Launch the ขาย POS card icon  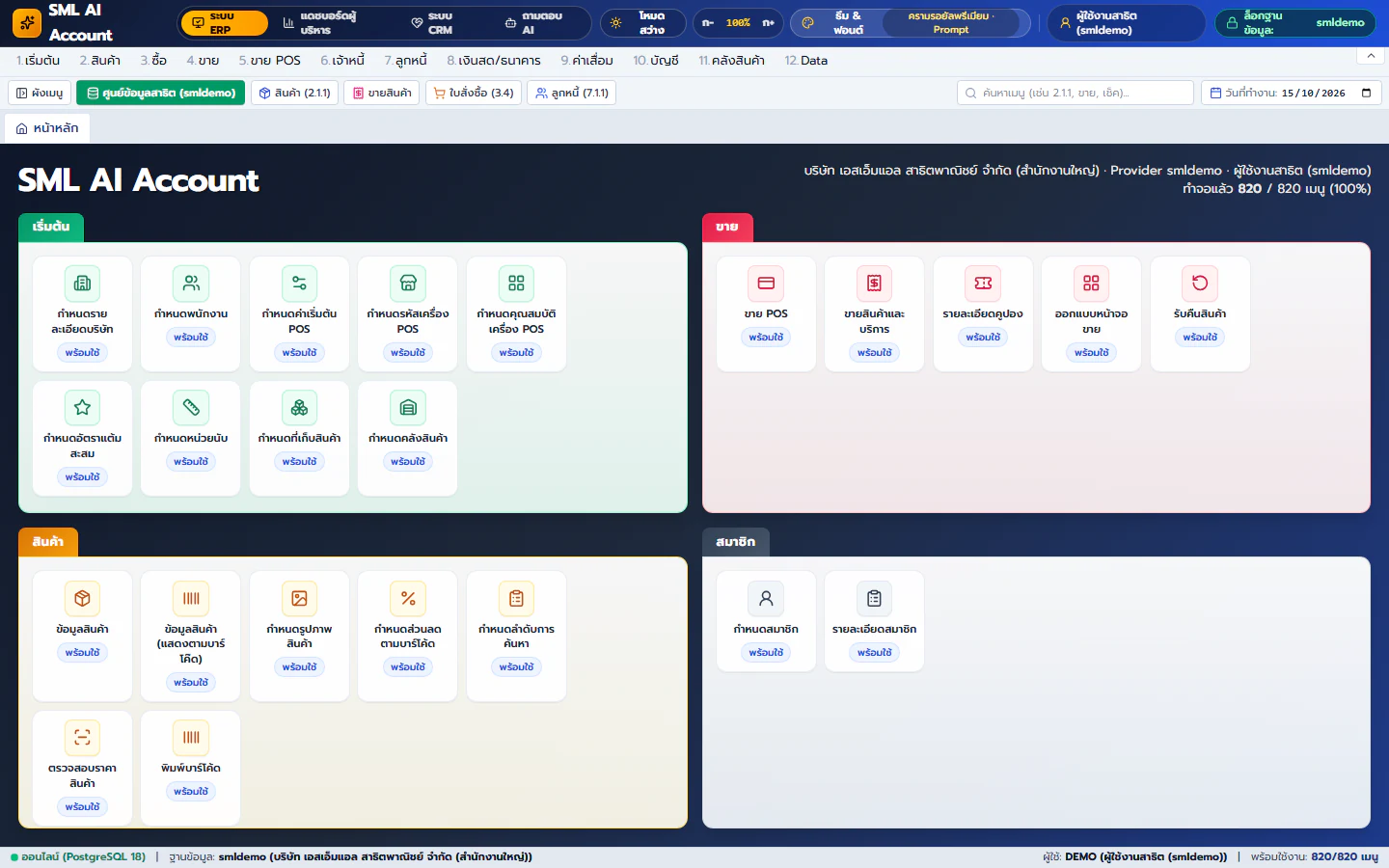coord(766,284)
